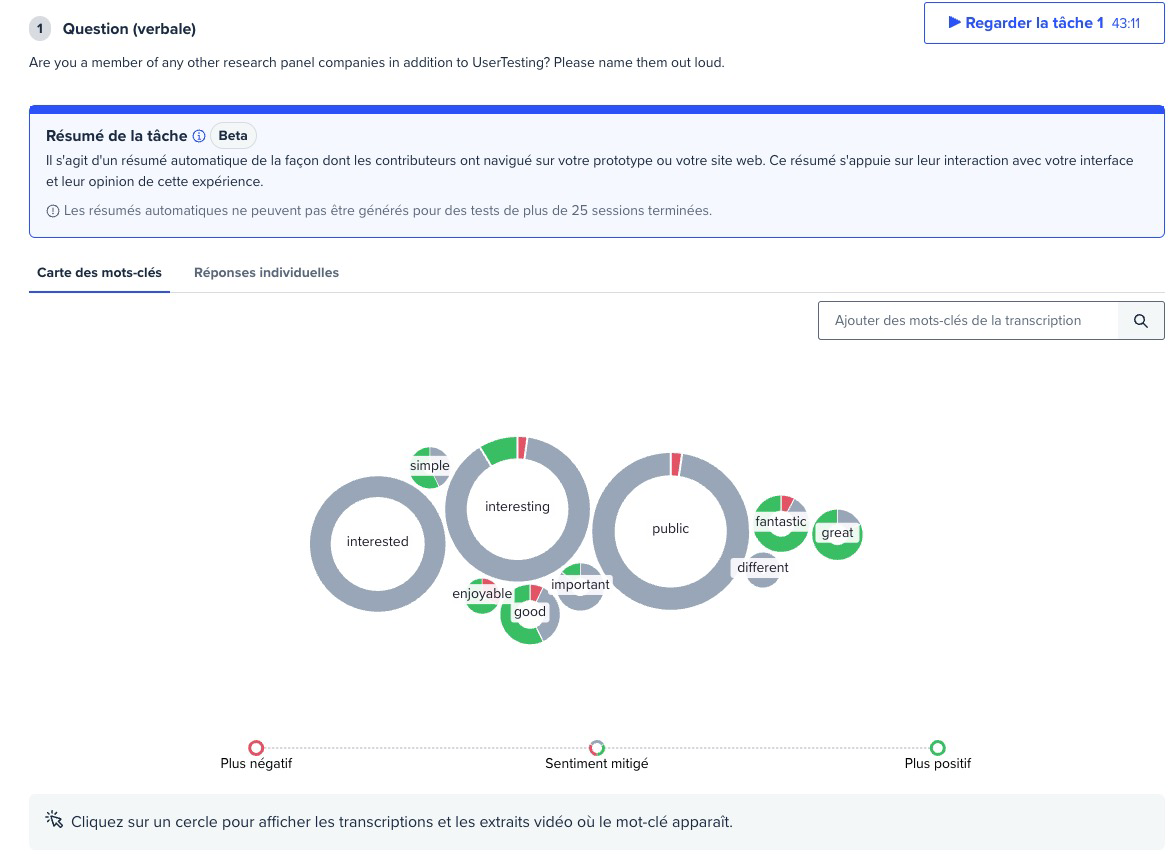1171x855 pixels.
Task: Click the 'interested' keyword circle
Action: [x=377, y=542]
